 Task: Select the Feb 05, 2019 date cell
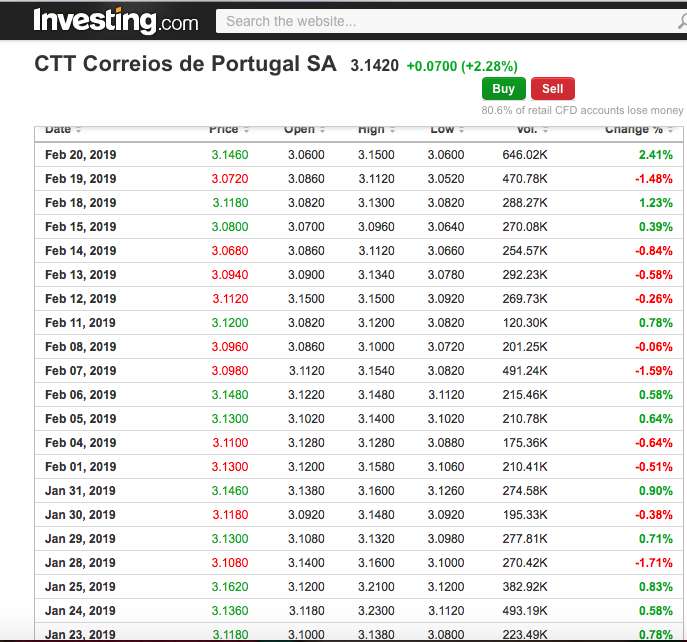[81, 419]
